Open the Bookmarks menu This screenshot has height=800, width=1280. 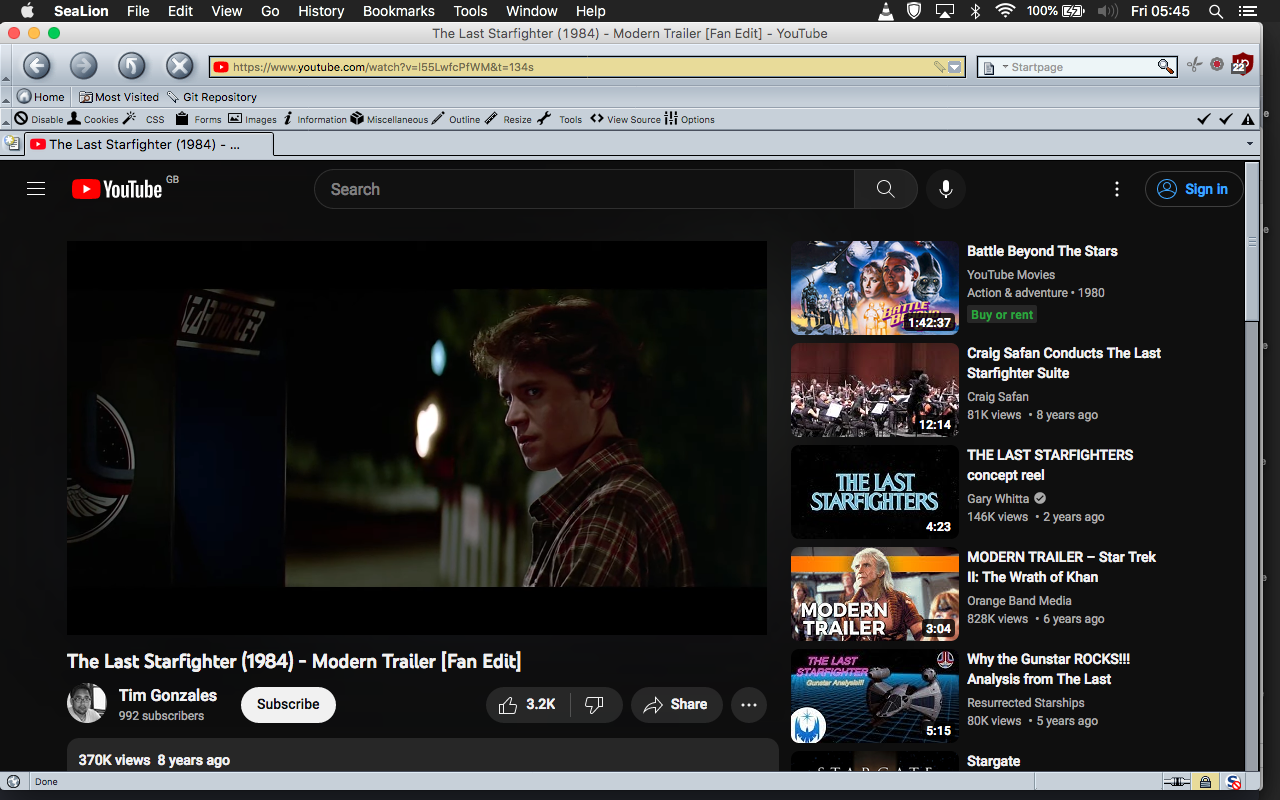(399, 11)
